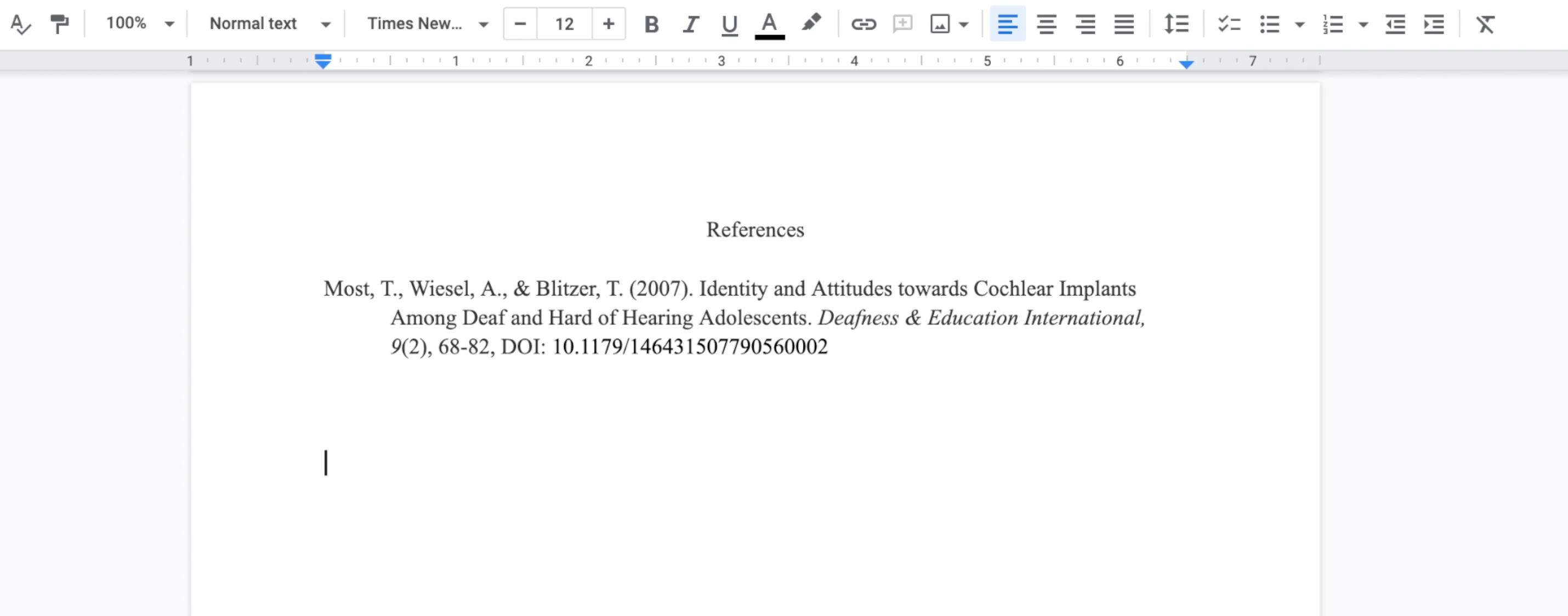Image resolution: width=1568 pixels, height=616 pixels.
Task: Expand numbered list options arrow
Action: click(x=1364, y=25)
